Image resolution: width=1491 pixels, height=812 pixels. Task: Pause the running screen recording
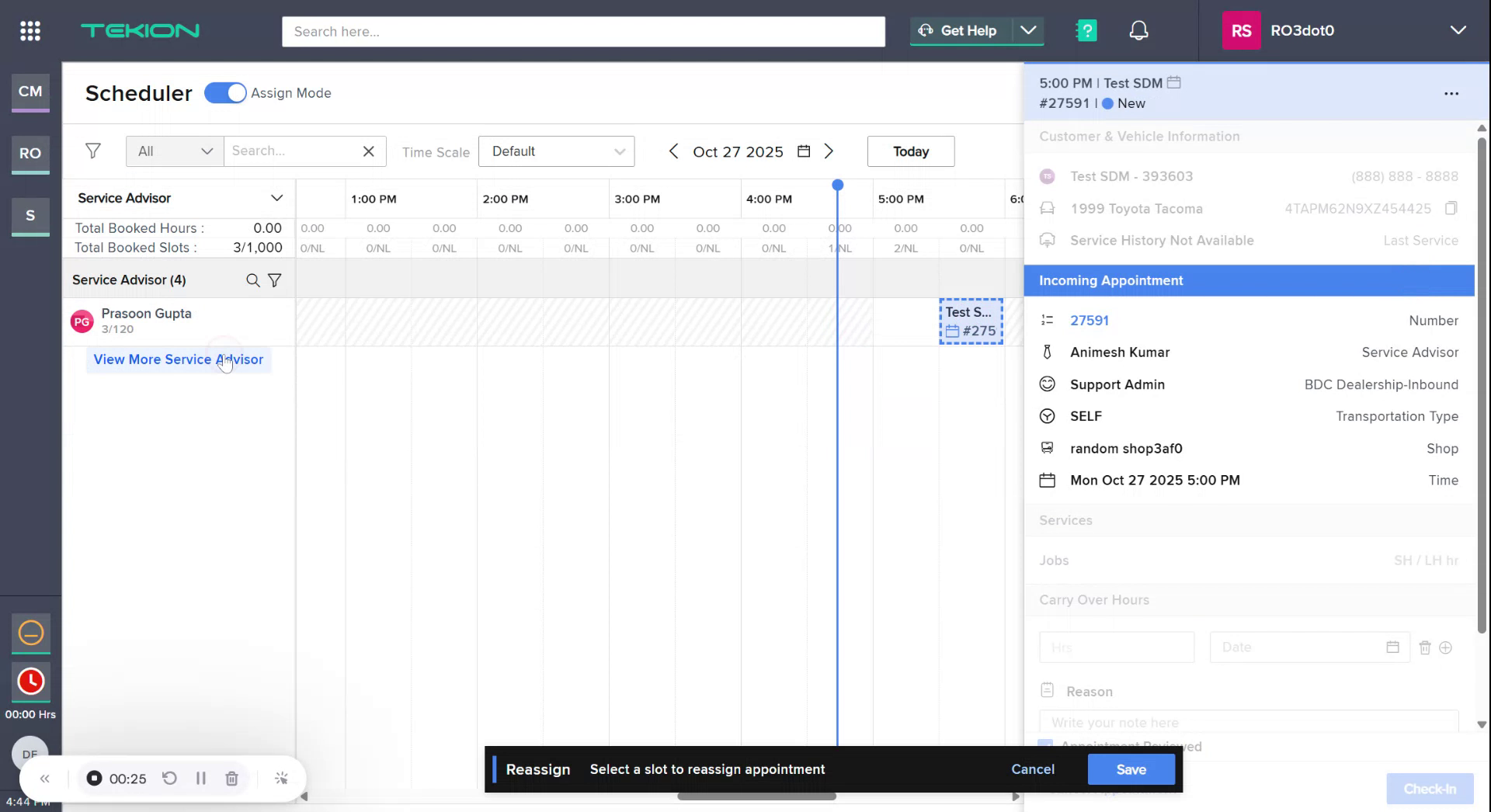point(201,778)
